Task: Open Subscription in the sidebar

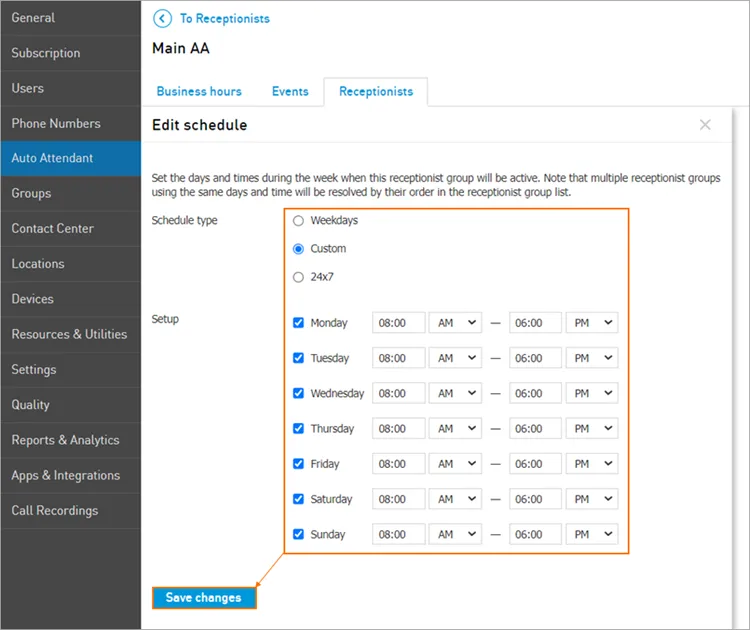Action: (x=71, y=53)
